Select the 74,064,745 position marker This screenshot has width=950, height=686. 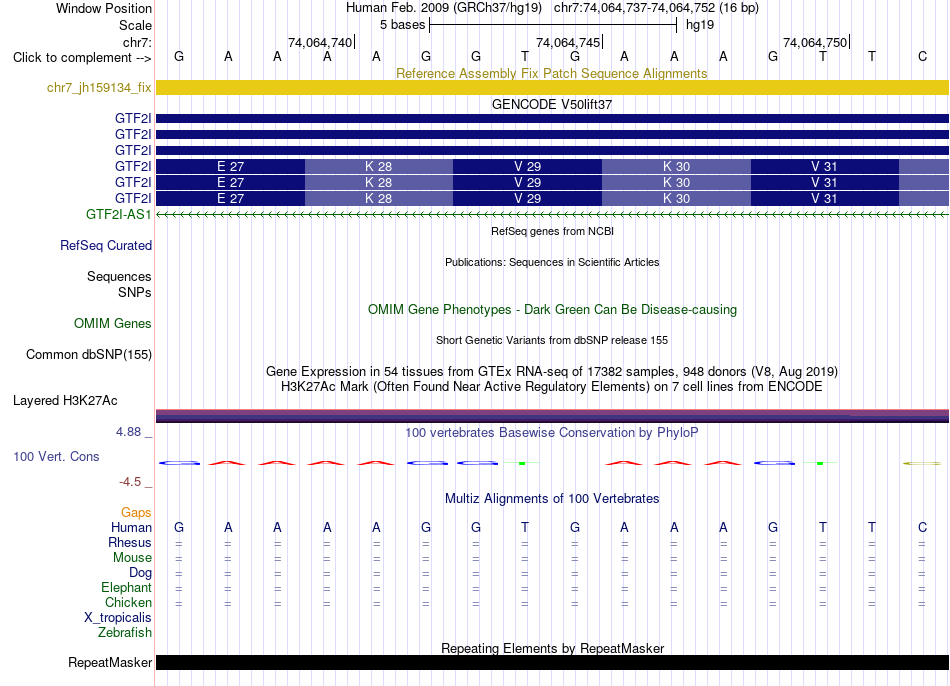coord(569,42)
